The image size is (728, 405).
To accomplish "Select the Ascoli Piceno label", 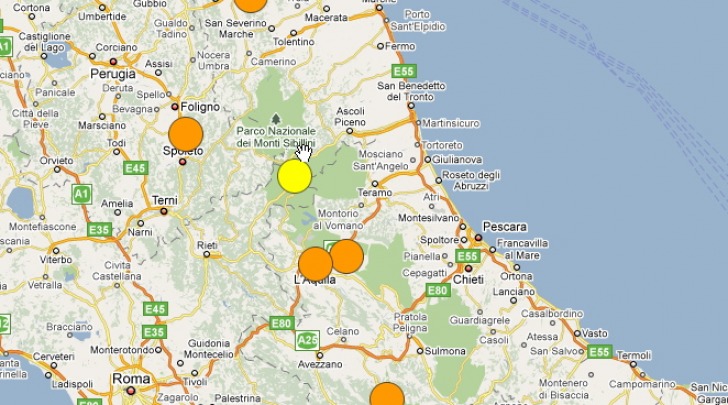I will click(351, 117).
